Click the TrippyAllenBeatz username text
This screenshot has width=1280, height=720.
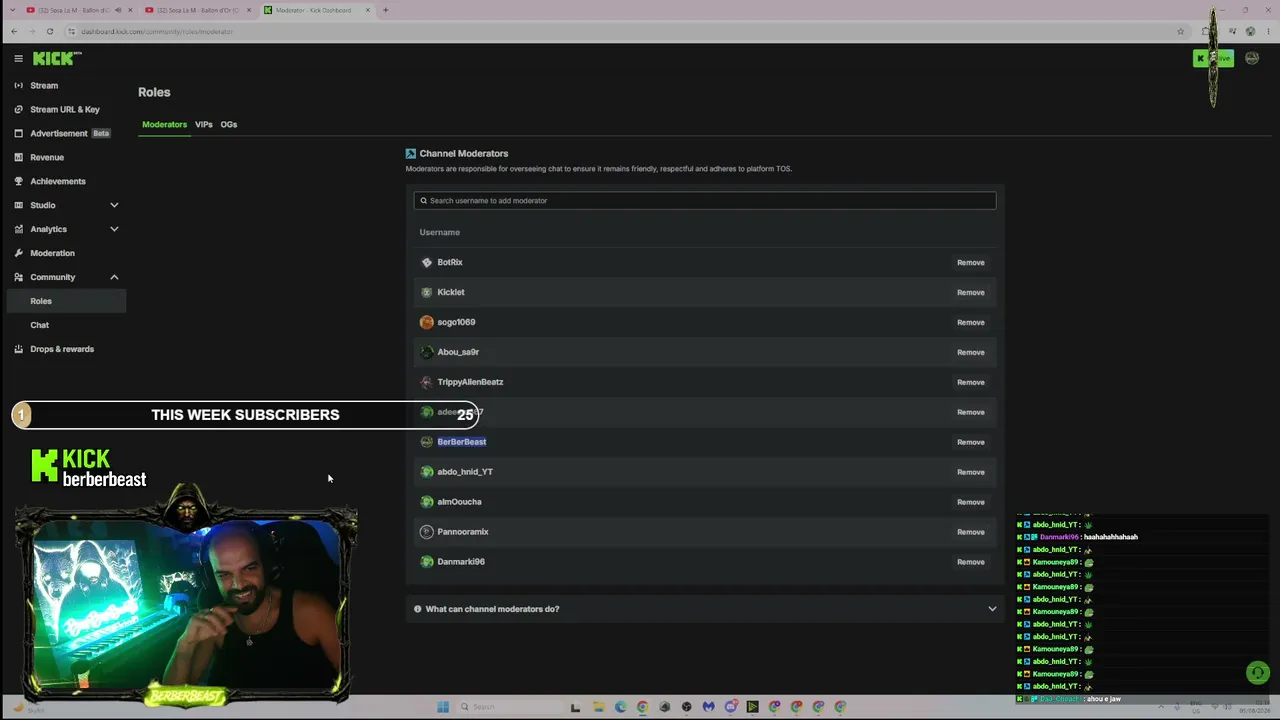pyautogui.click(x=470, y=382)
